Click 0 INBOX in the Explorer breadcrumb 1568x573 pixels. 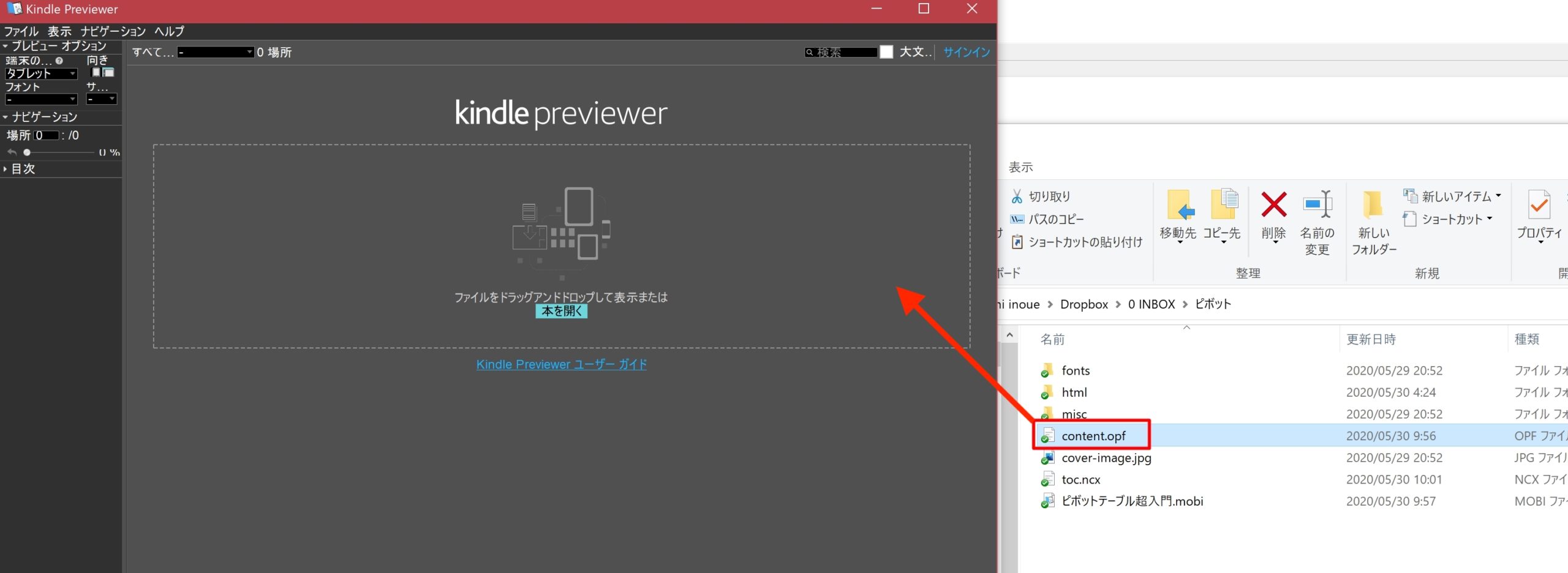(1151, 304)
